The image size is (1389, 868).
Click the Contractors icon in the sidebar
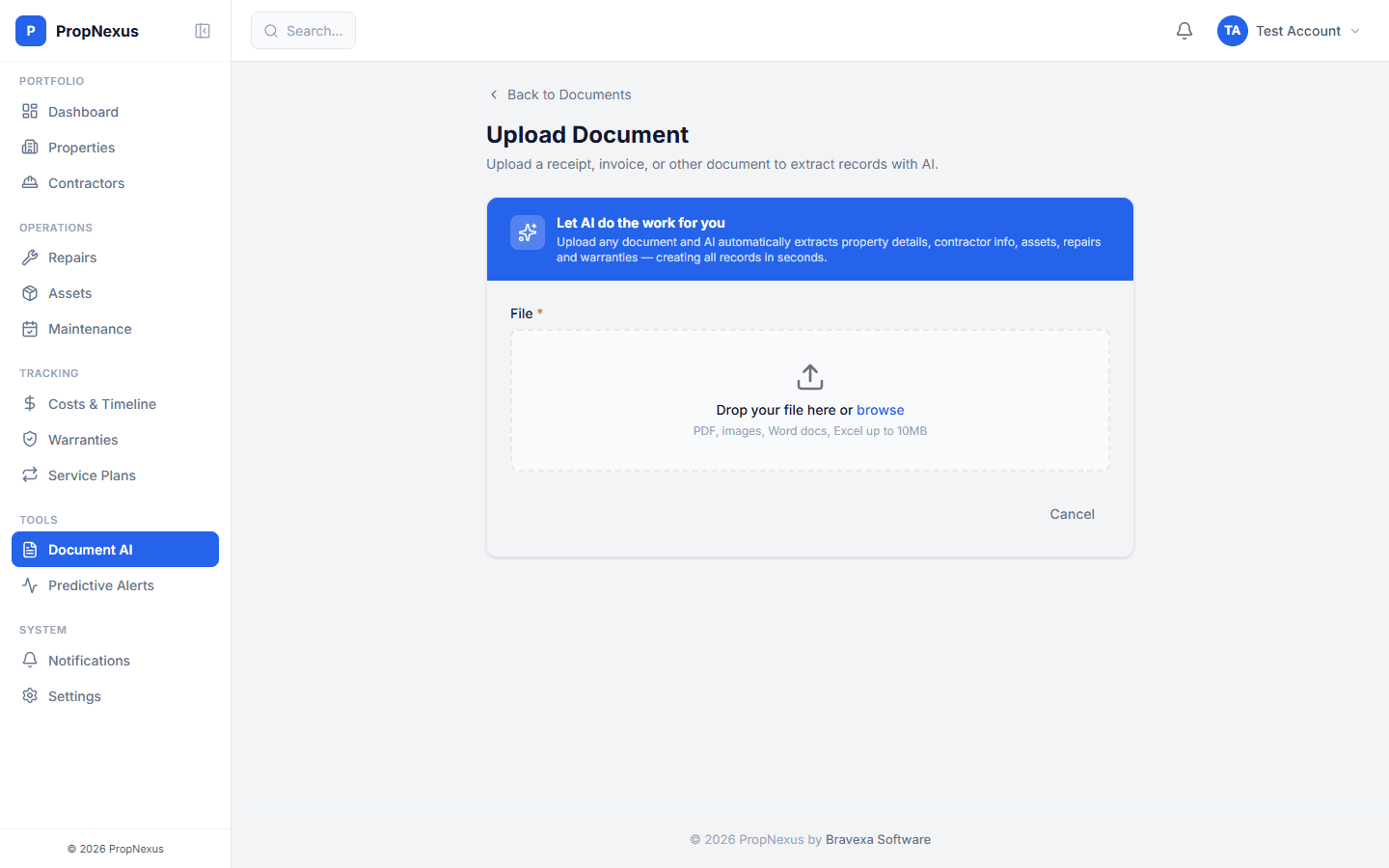(30, 182)
